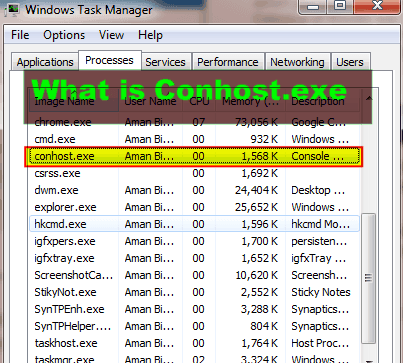Open the Options menu
The image size is (403, 363).
coord(64,35)
